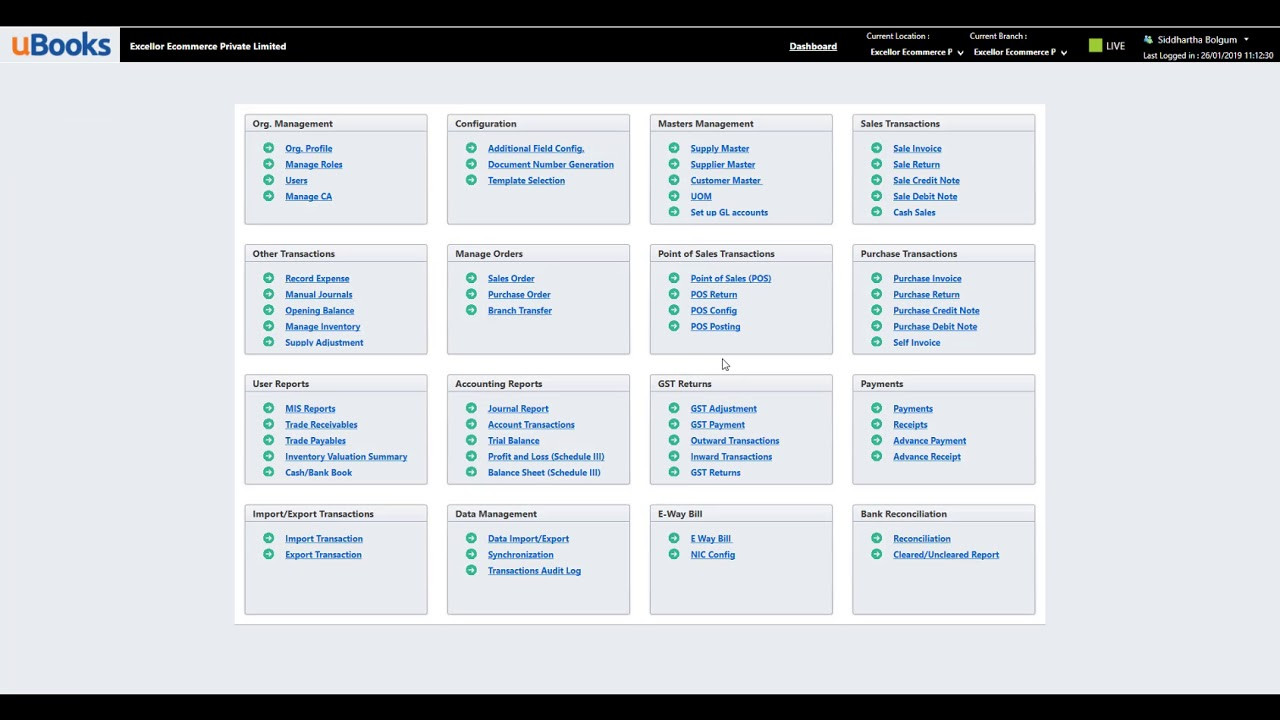This screenshot has height=720, width=1280.
Task: Open the Purchase Order link
Action: tap(519, 294)
